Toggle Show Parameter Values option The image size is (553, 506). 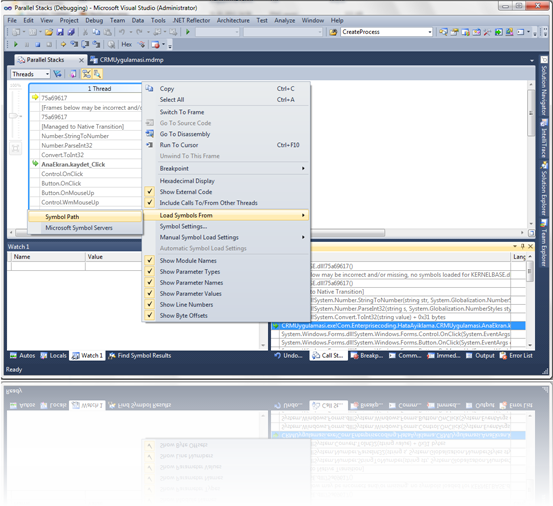(x=190, y=293)
